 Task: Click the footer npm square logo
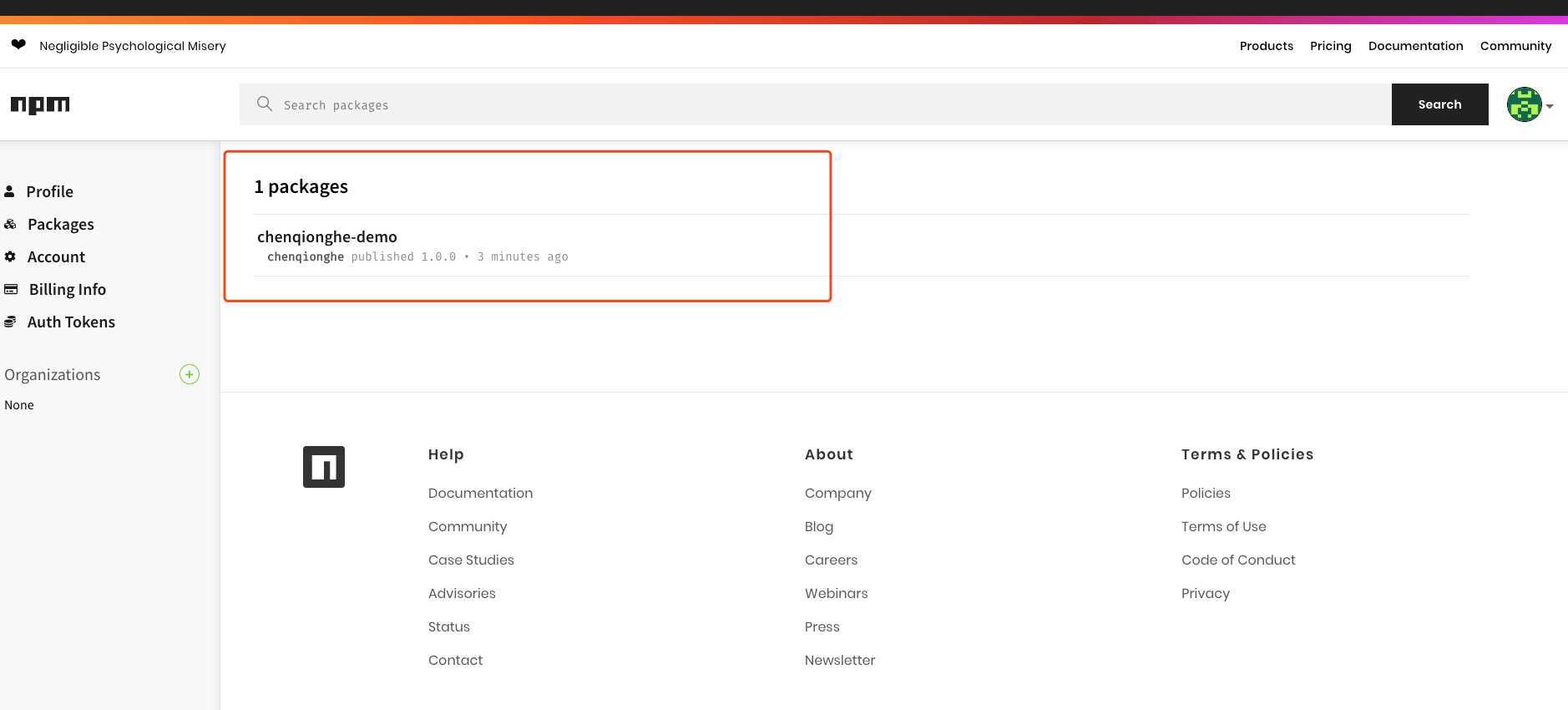point(324,467)
